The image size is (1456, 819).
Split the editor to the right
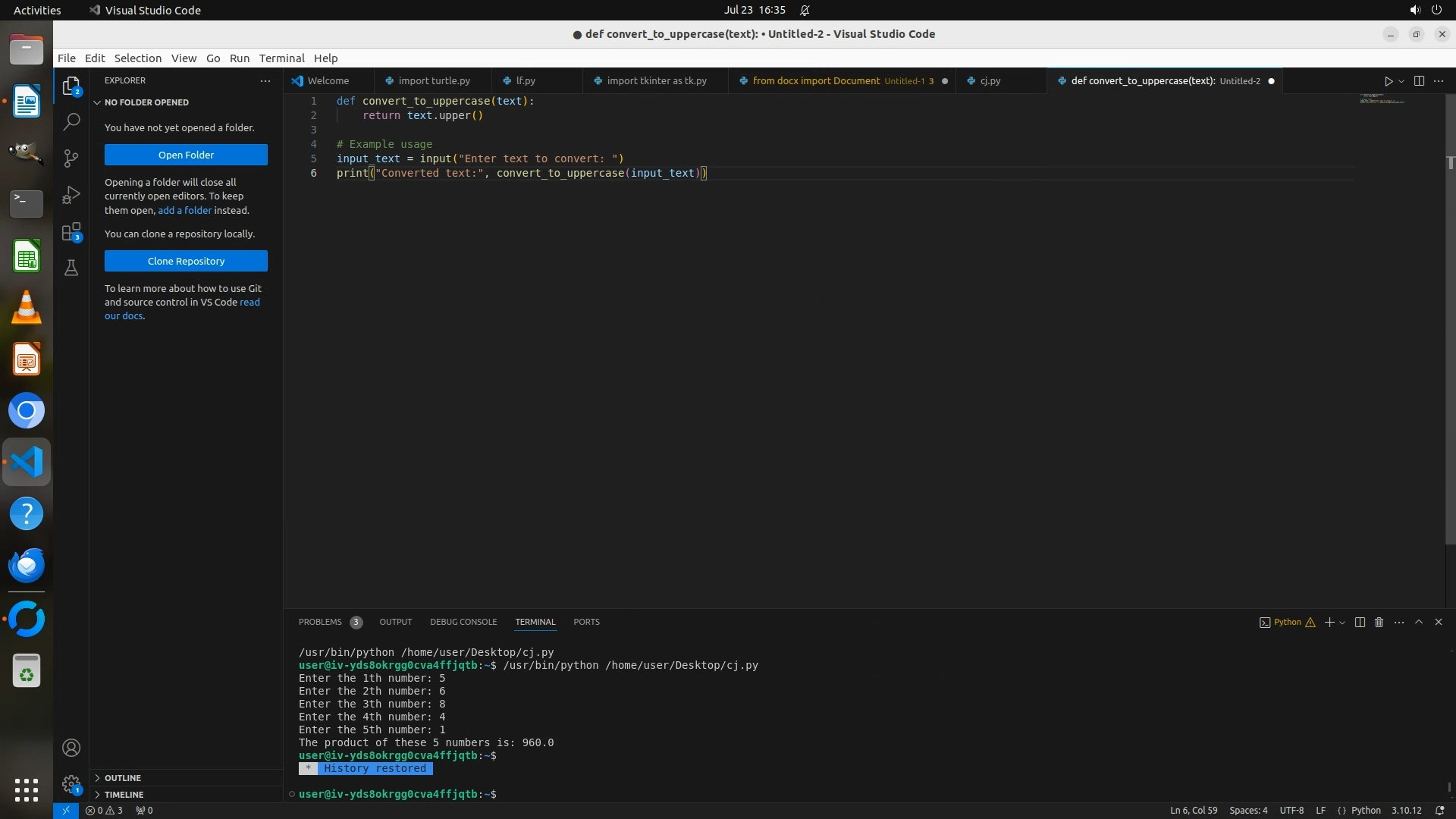click(x=1419, y=81)
